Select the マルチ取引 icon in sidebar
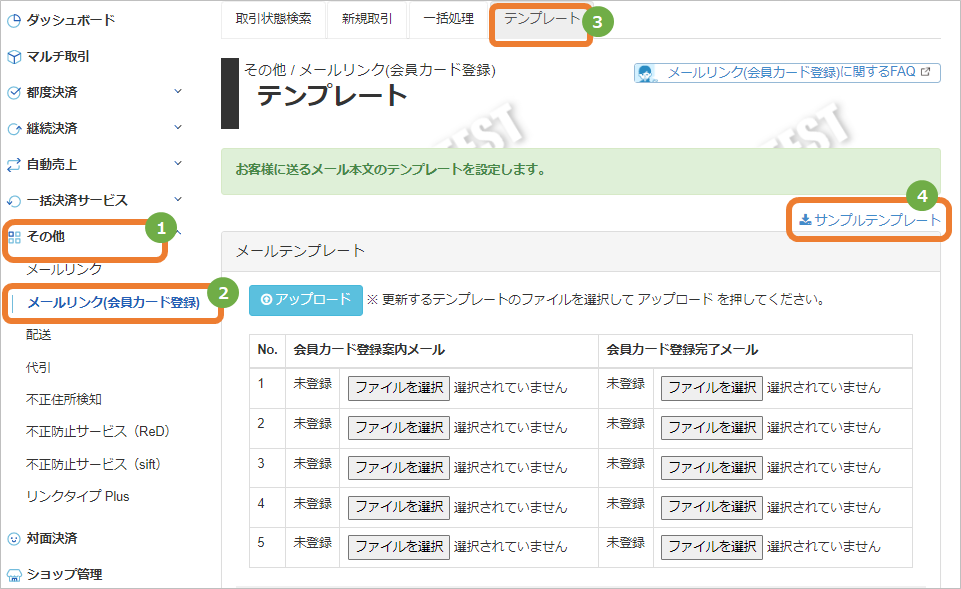Viewport: 961px width, 589px height. click(14, 55)
